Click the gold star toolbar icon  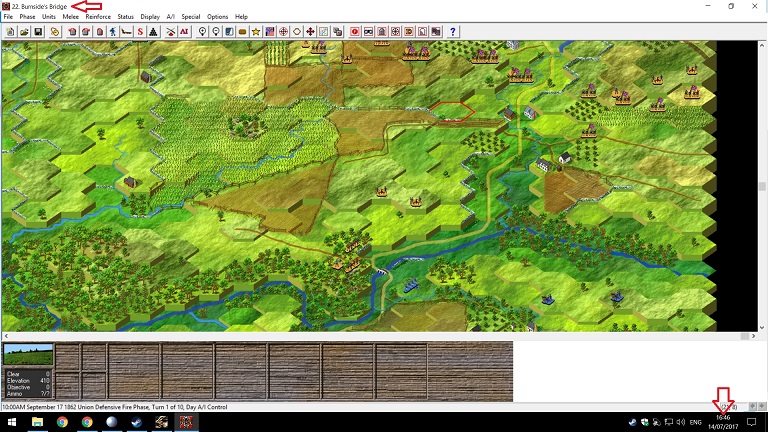coord(256,32)
